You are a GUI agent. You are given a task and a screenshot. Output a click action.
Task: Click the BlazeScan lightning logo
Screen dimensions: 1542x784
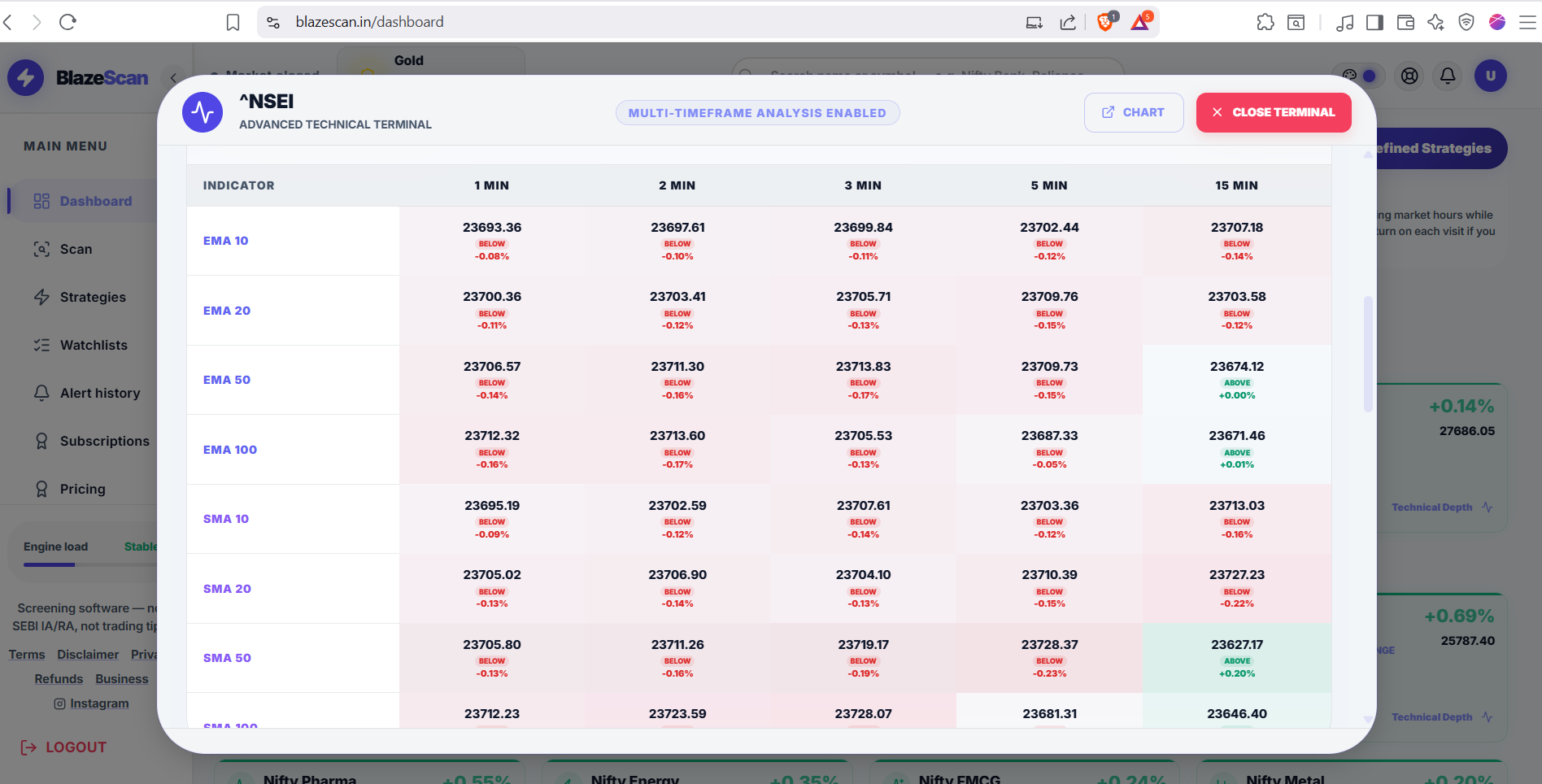[x=26, y=78]
